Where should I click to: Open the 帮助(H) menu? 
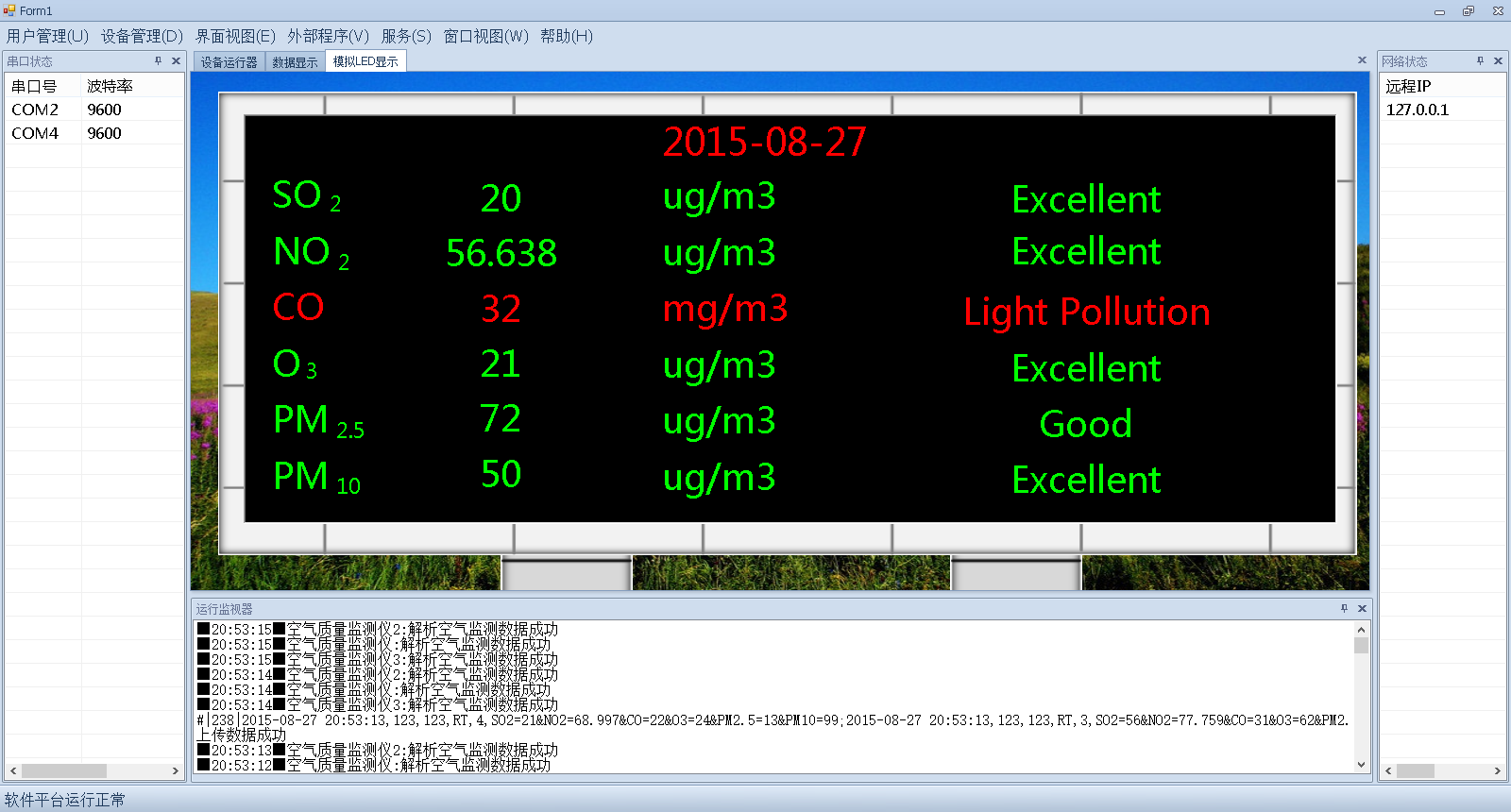567,36
